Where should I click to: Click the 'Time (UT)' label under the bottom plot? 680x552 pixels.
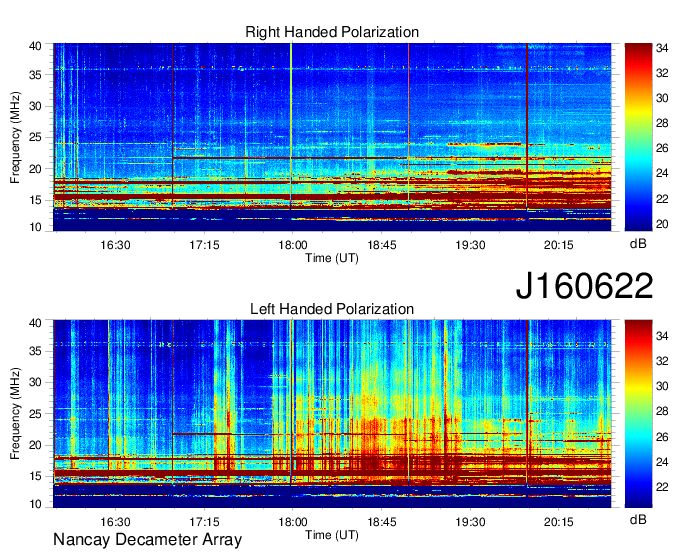pos(332,535)
